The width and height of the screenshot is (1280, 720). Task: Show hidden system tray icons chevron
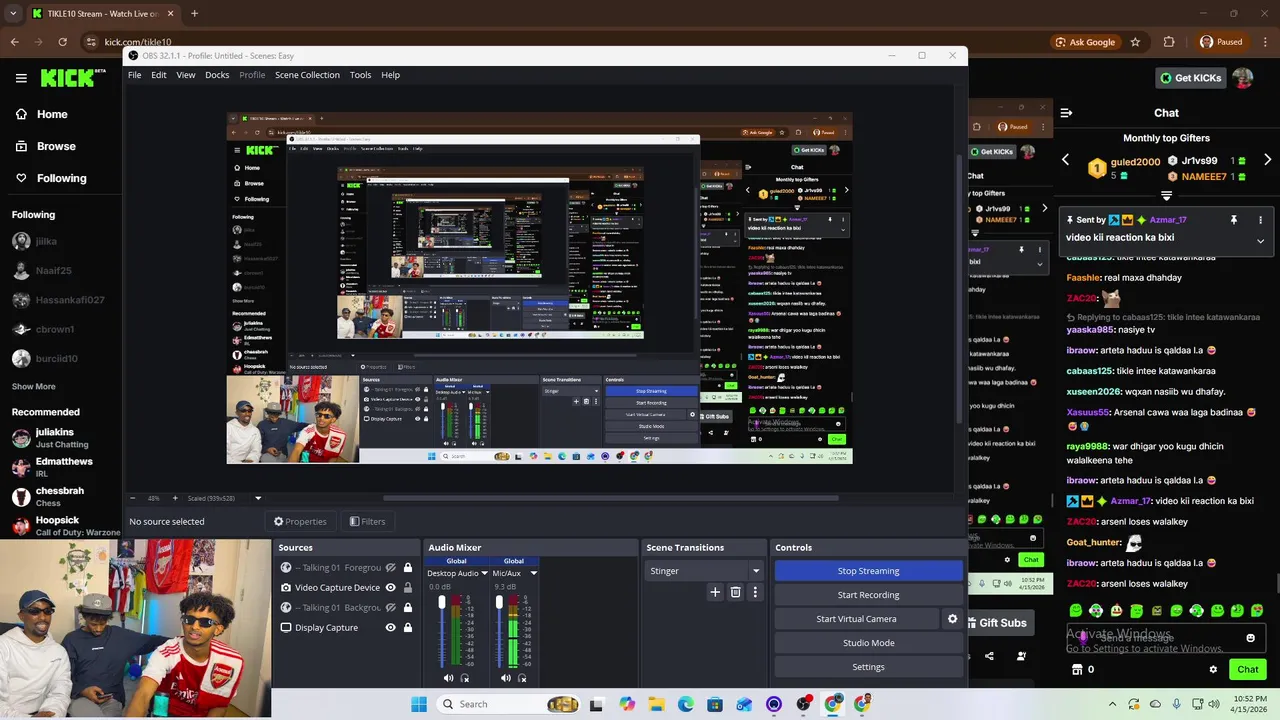point(1112,704)
